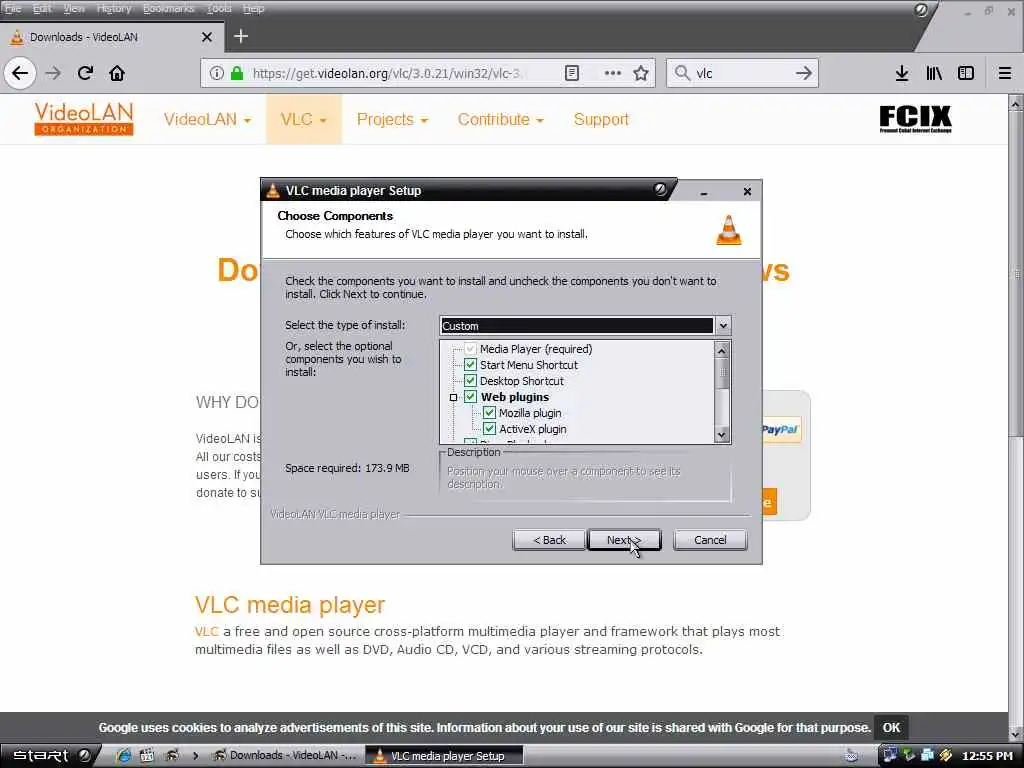This screenshot has width=1024, height=768.
Task: Click Next in VLC setup
Action: tap(624, 540)
